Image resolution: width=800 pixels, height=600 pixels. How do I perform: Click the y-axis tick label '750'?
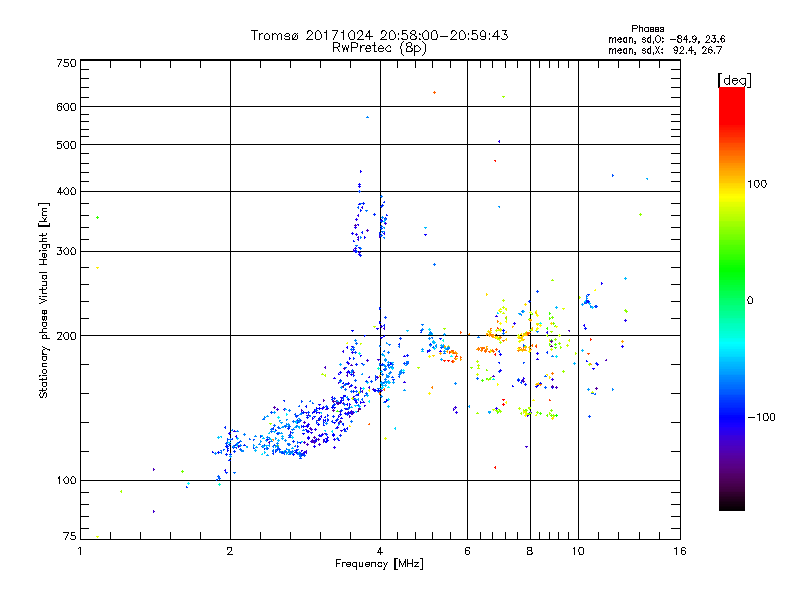66,63
